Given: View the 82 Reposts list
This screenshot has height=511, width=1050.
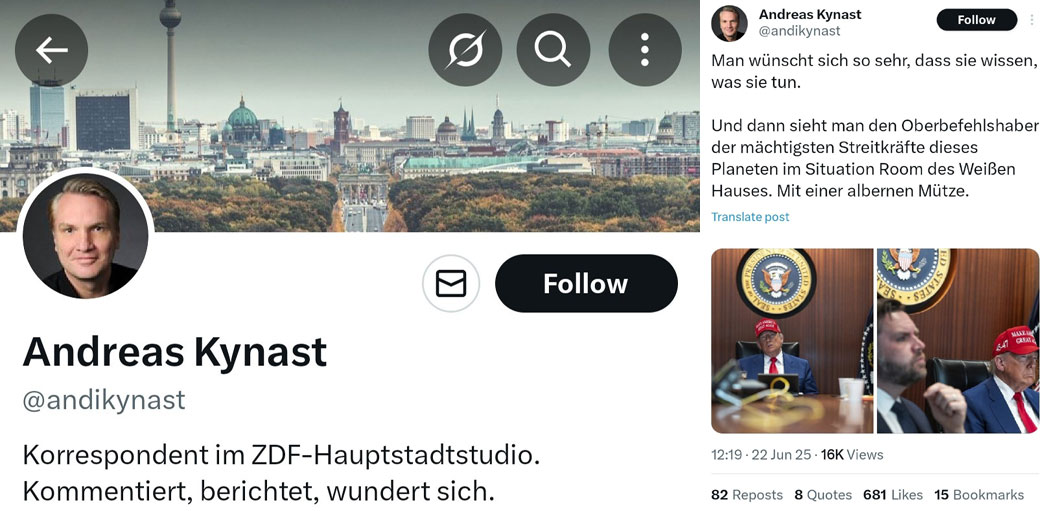Looking at the screenshot, I should pos(747,495).
